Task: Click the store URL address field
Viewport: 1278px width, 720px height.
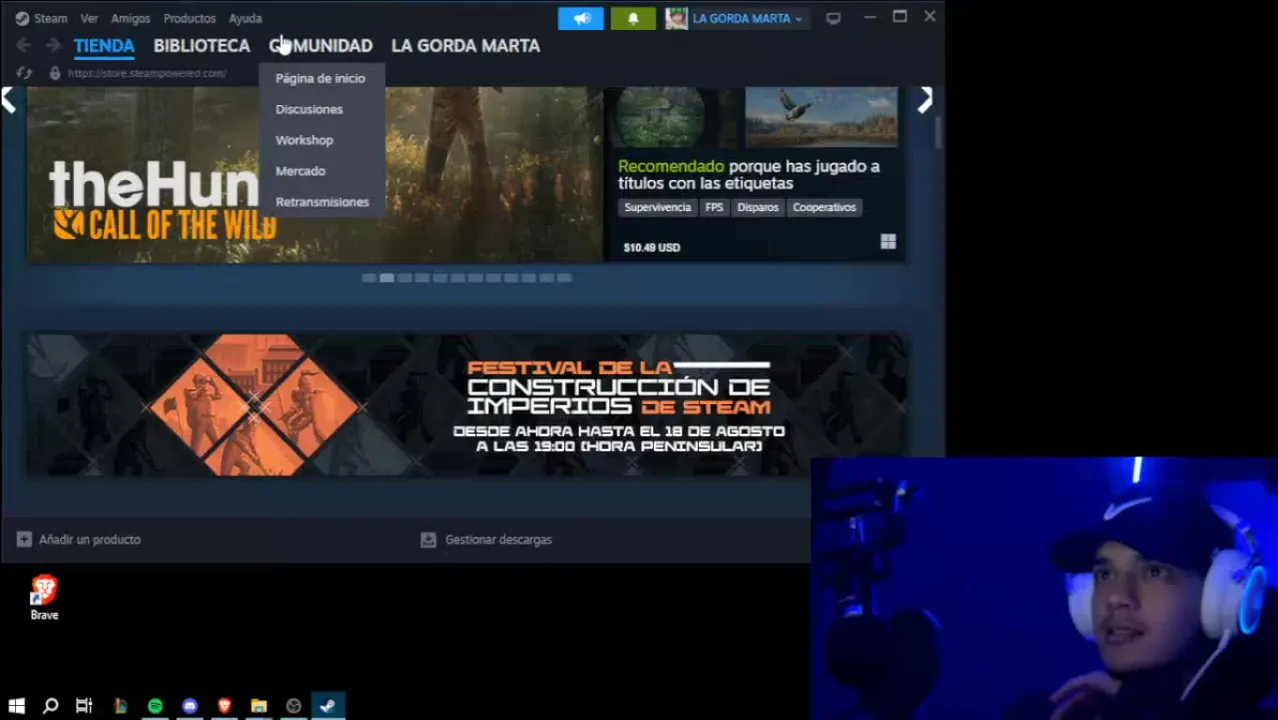Action: (x=148, y=73)
